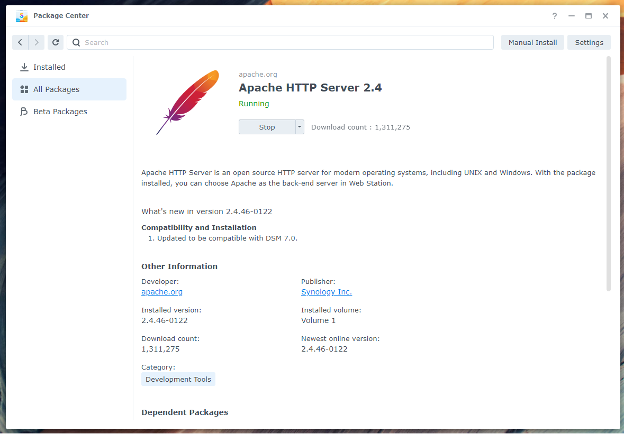
Task: Focus the Search input field
Action: 280,43
